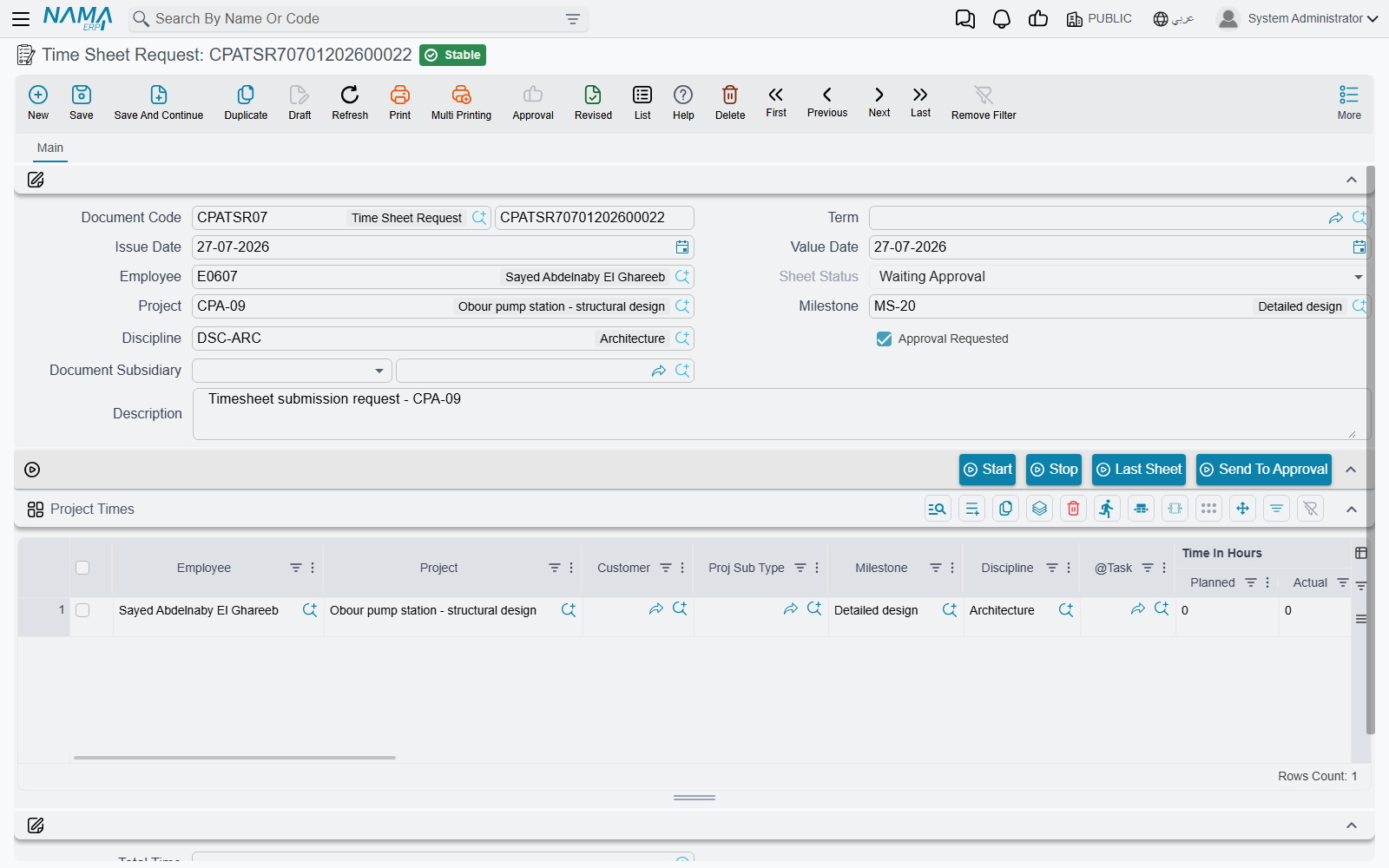Open search filter options in search bar
The image size is (1389, 868).
coord(573,19)
